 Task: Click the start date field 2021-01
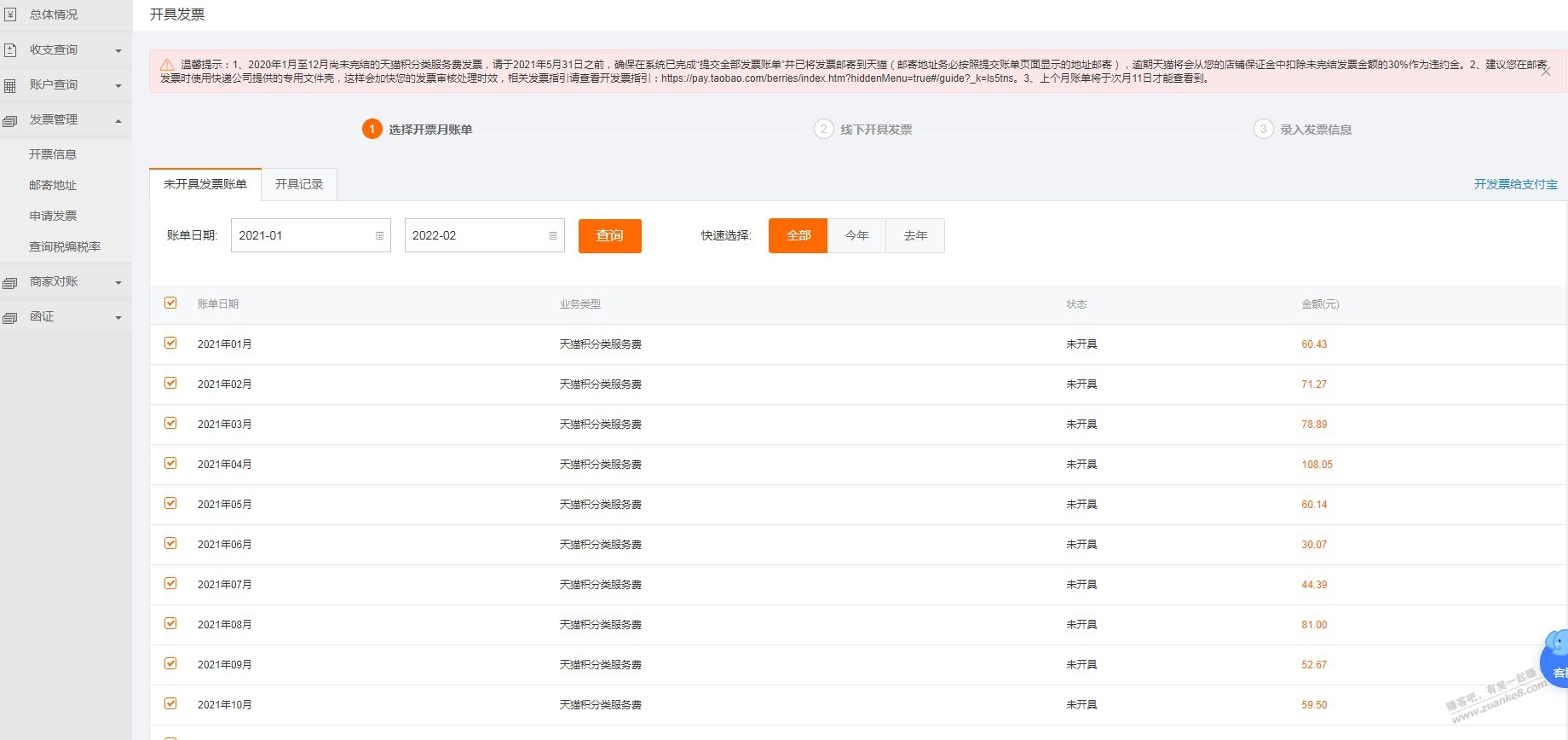click(x=311, y=235)
